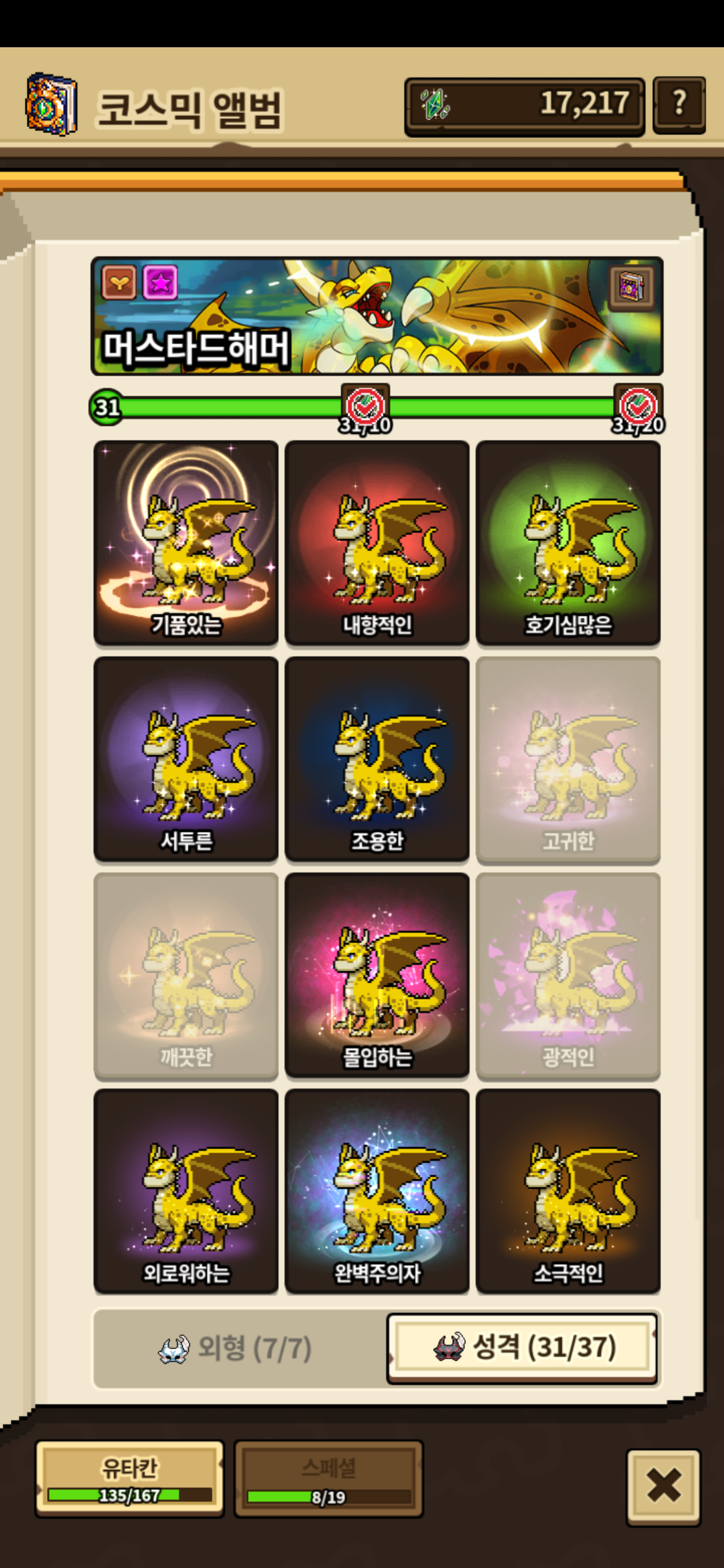Tap the 머스타드해머 dragon banner
The width and height of the screenshot is (724, 1568).
tap(377, 316)
